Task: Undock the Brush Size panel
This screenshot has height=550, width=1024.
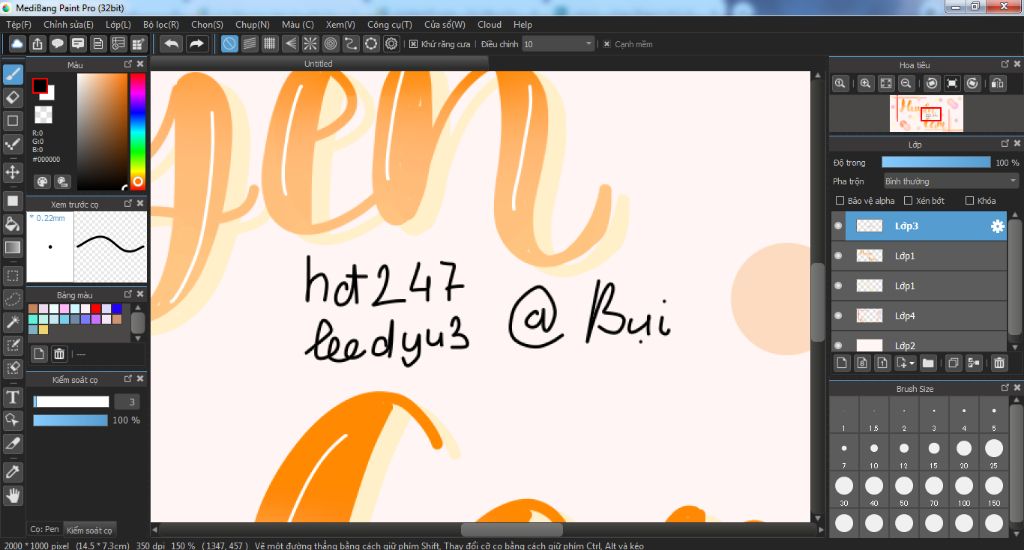Action: tap(1005, 388)
